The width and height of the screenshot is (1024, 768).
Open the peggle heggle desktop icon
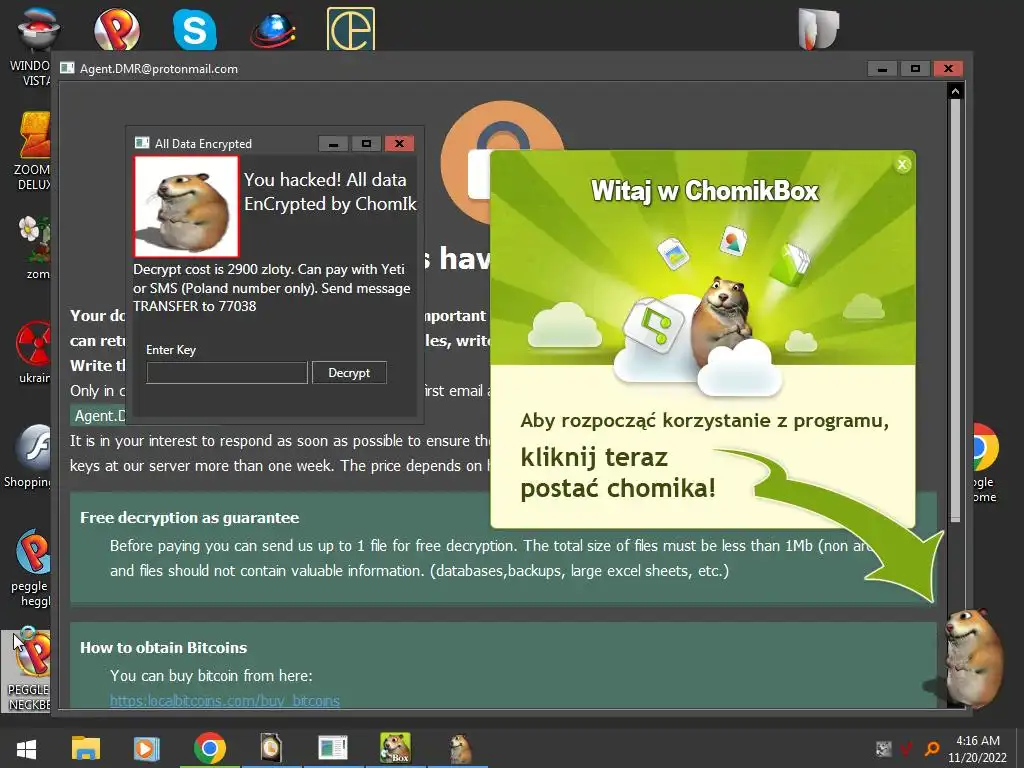point(31,568)
